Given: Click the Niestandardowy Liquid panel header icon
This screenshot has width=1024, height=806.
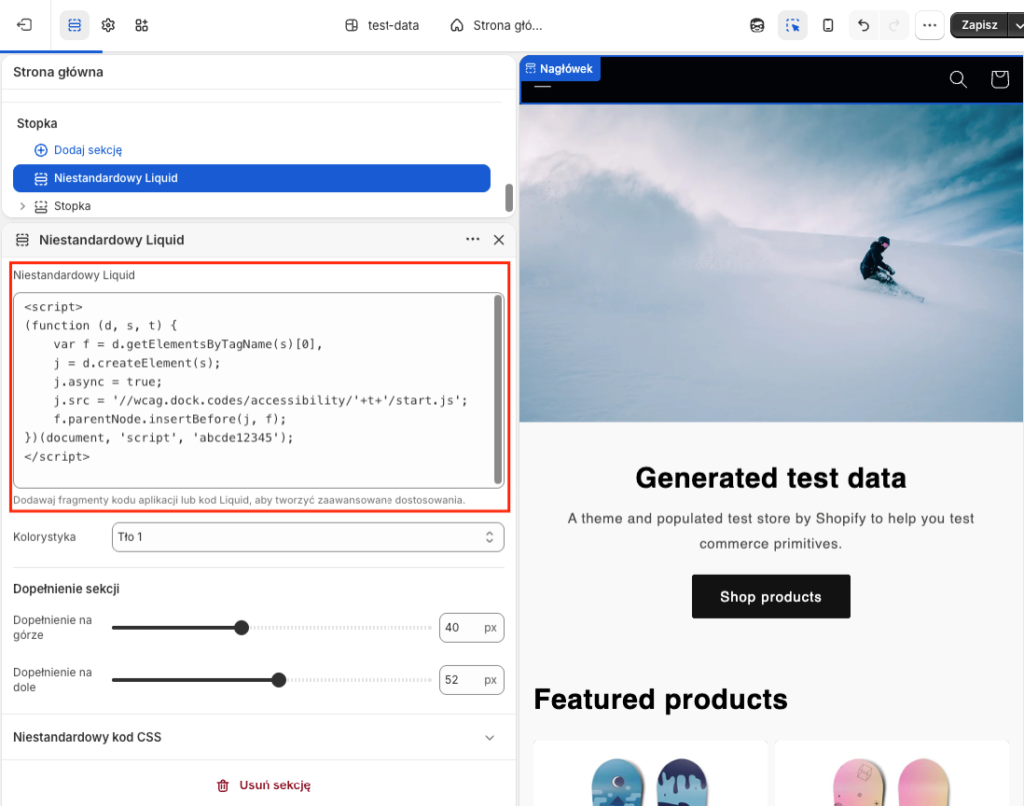Looking at the screenshot, I should coord(22,240).
